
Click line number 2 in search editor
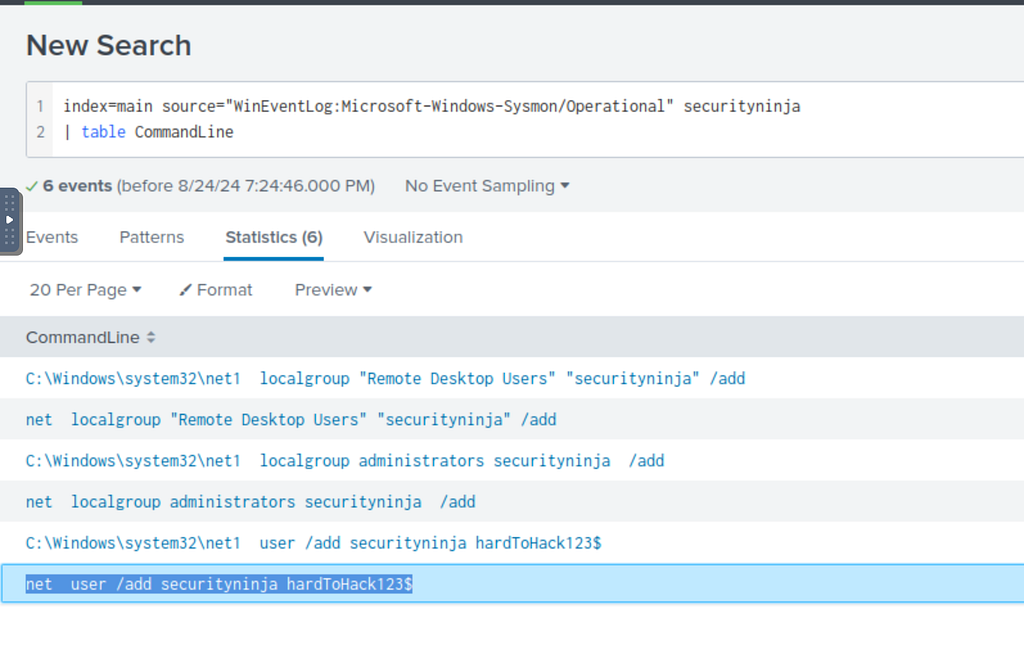pos(40,132)
